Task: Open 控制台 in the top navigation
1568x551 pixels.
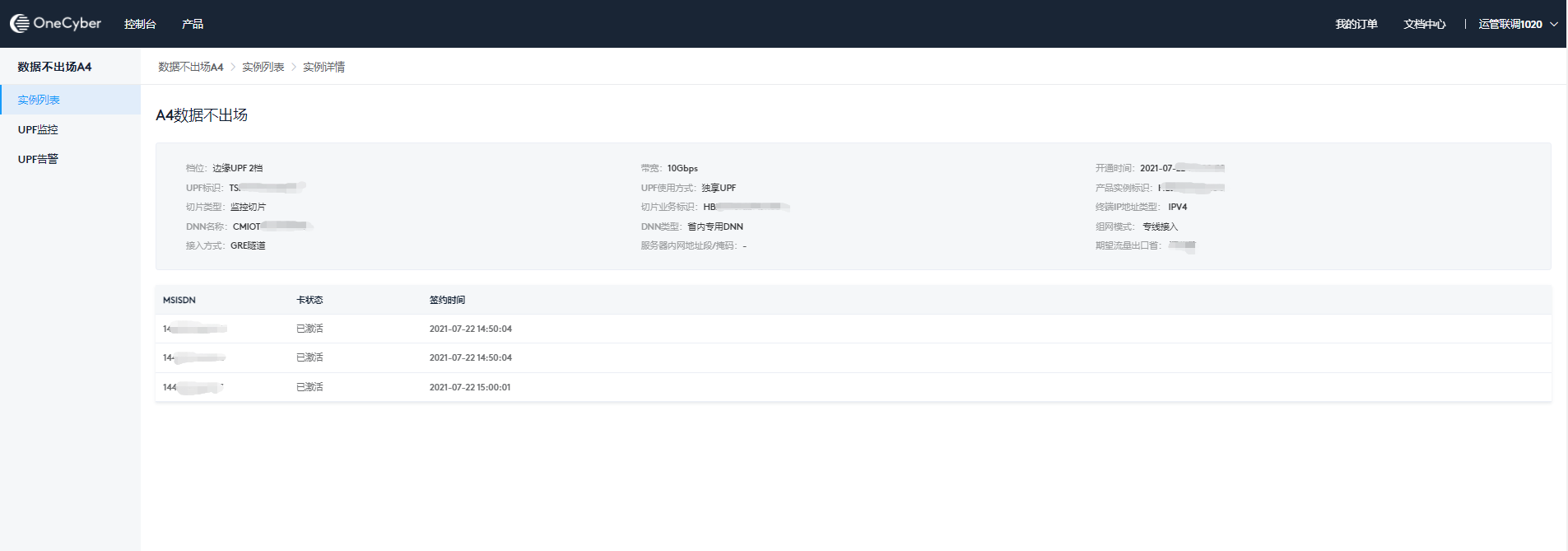Action: click(x=140, y=24)
